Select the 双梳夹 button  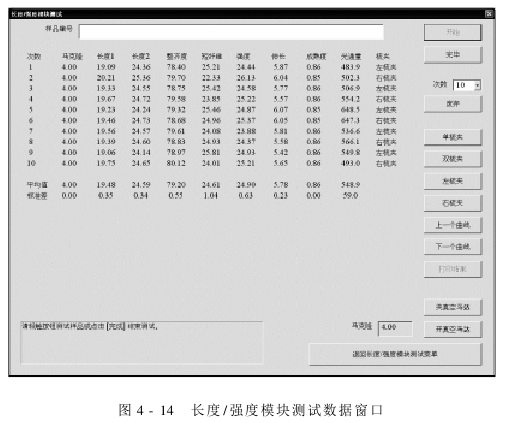453,159
